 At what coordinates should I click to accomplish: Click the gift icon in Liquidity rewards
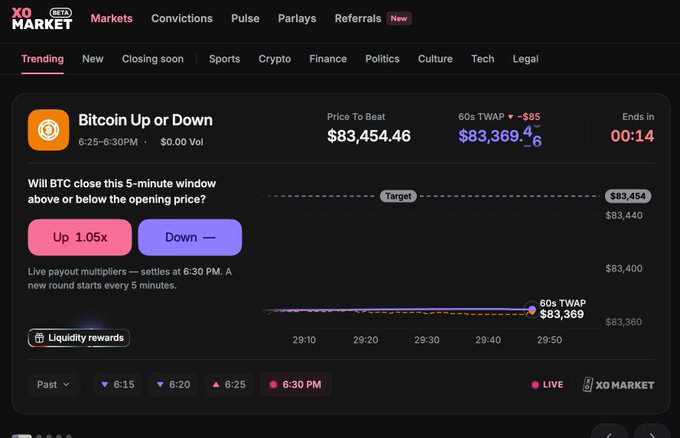click(39, 338)
